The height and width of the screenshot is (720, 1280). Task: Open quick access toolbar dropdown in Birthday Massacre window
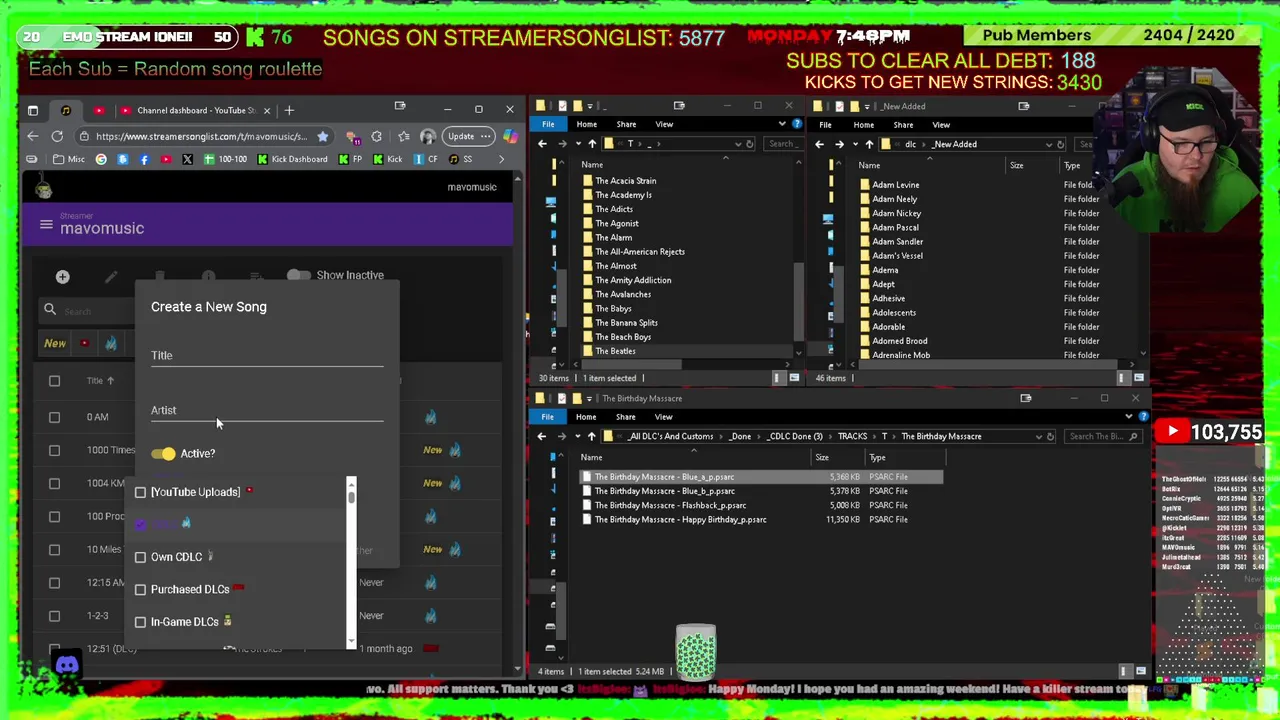(590, 398)
